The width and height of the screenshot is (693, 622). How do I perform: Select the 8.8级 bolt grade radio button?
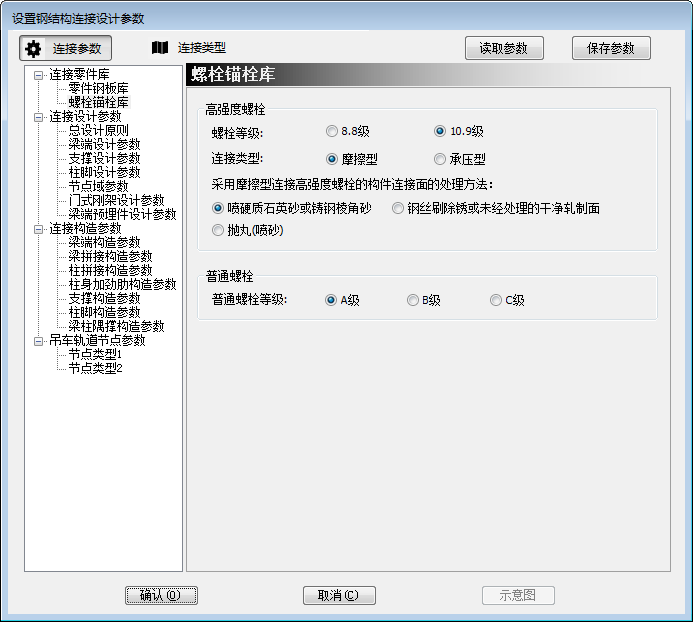pos(332,131)
